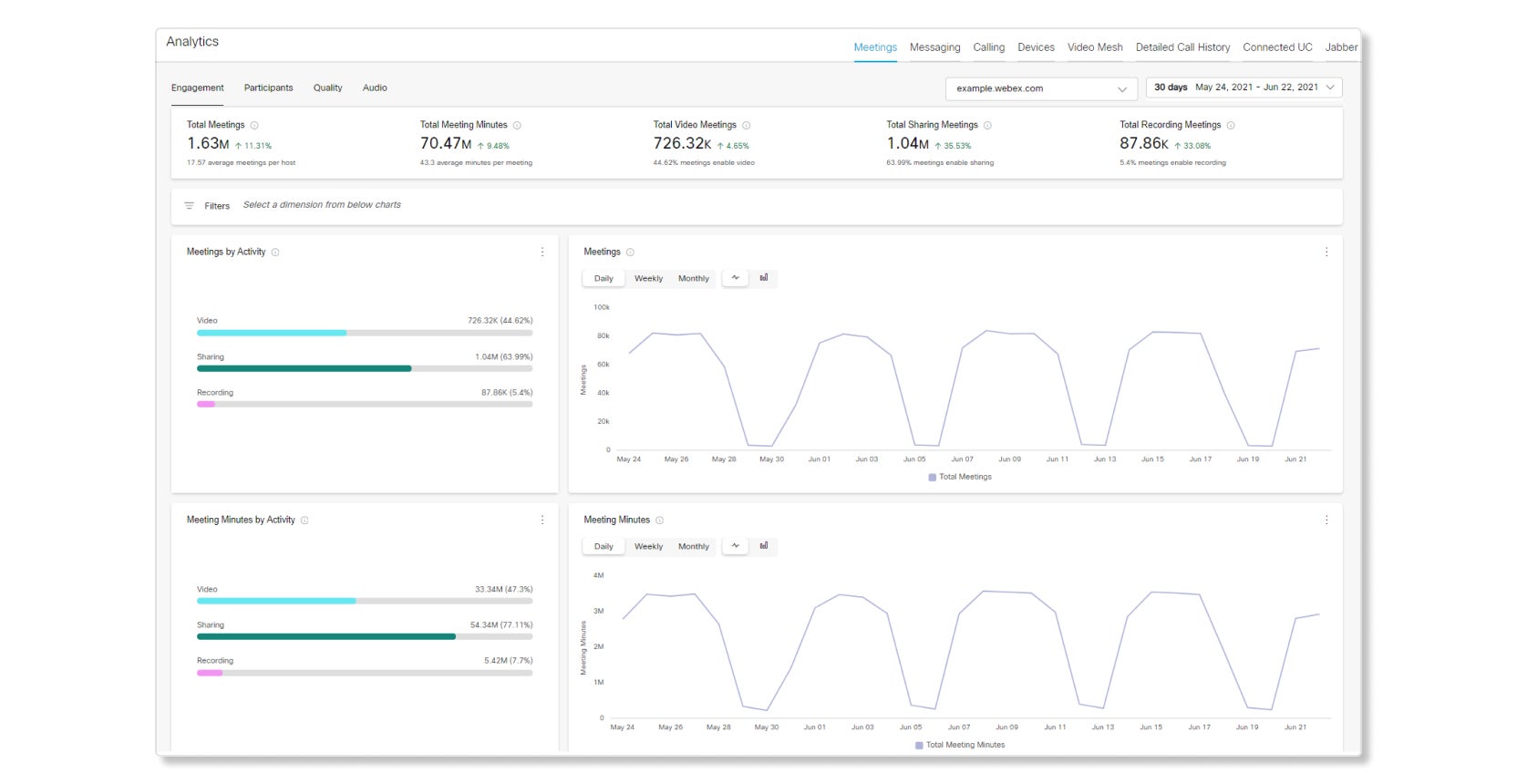The image size is (1517, 784).
Task: Show info for Meetings by Activity chart
Action: tap(275, 253)
